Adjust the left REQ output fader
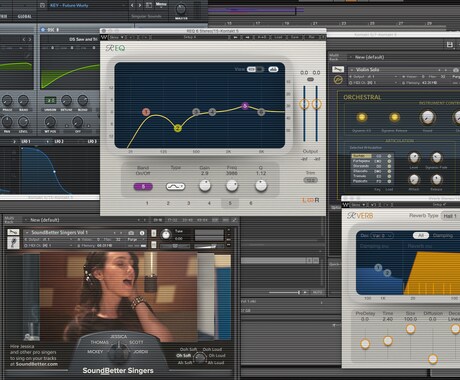This screenshot has height=380, width=460. [x=304, y=104]
